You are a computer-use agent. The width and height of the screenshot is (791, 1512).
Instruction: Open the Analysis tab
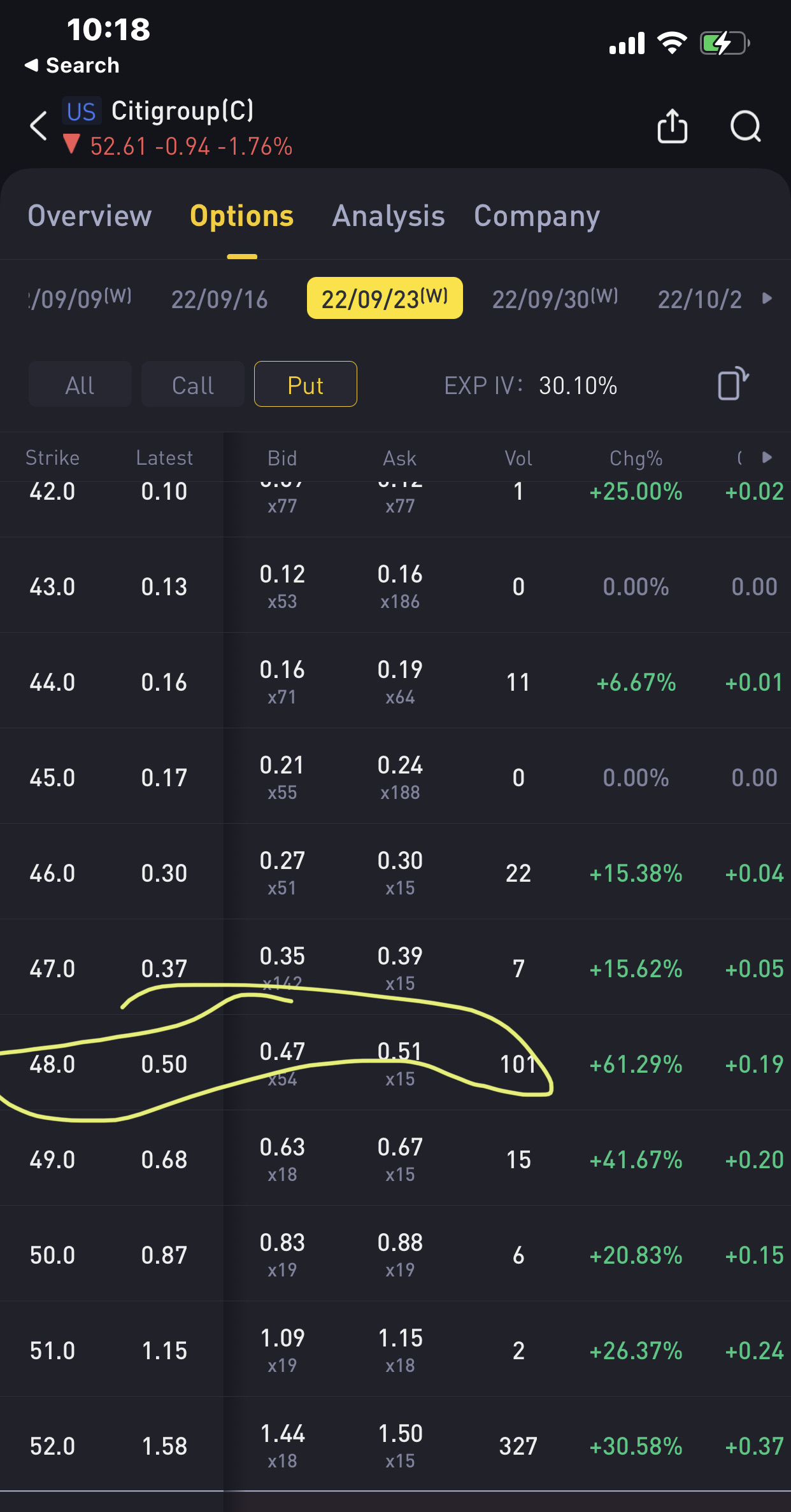coord(388,216)
